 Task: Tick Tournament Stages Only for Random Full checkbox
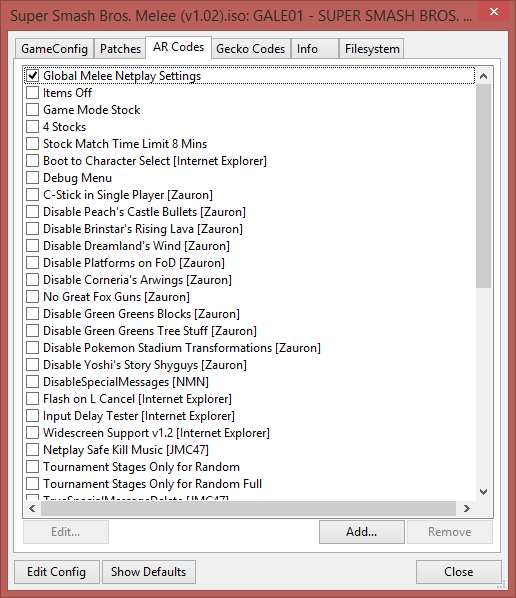(32, 483)
